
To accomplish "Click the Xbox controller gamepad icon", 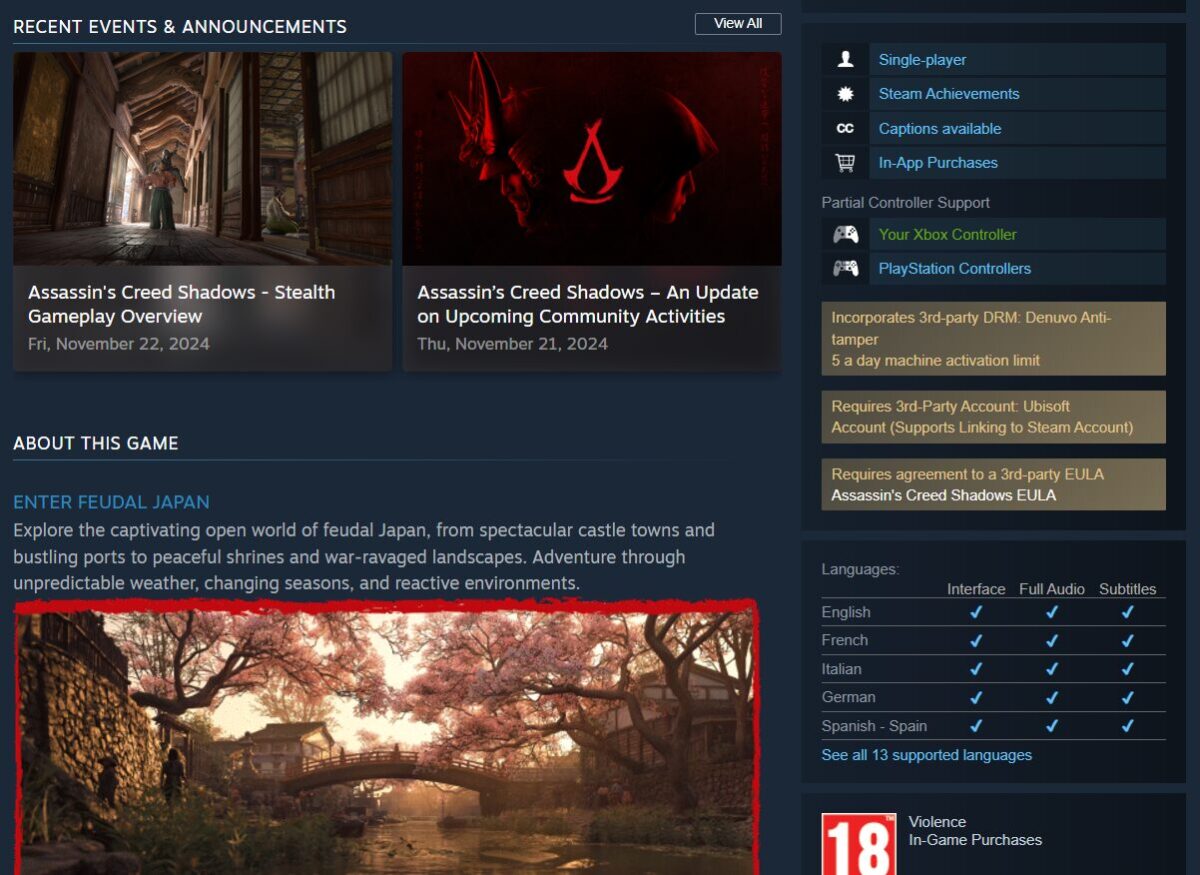I will pyautogui.click(x=845, y=235).
